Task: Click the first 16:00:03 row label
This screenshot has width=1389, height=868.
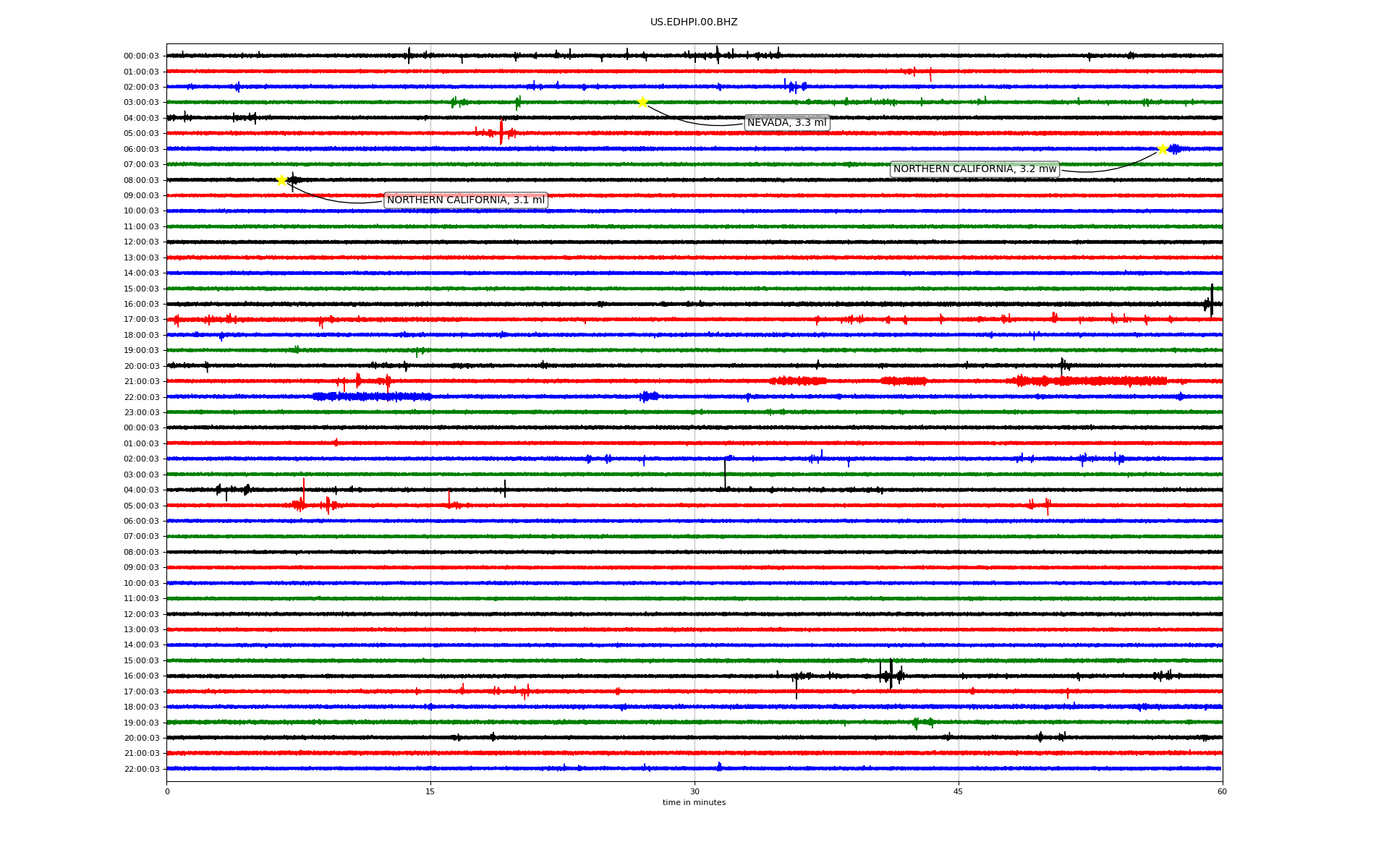Action: [141, 305]
